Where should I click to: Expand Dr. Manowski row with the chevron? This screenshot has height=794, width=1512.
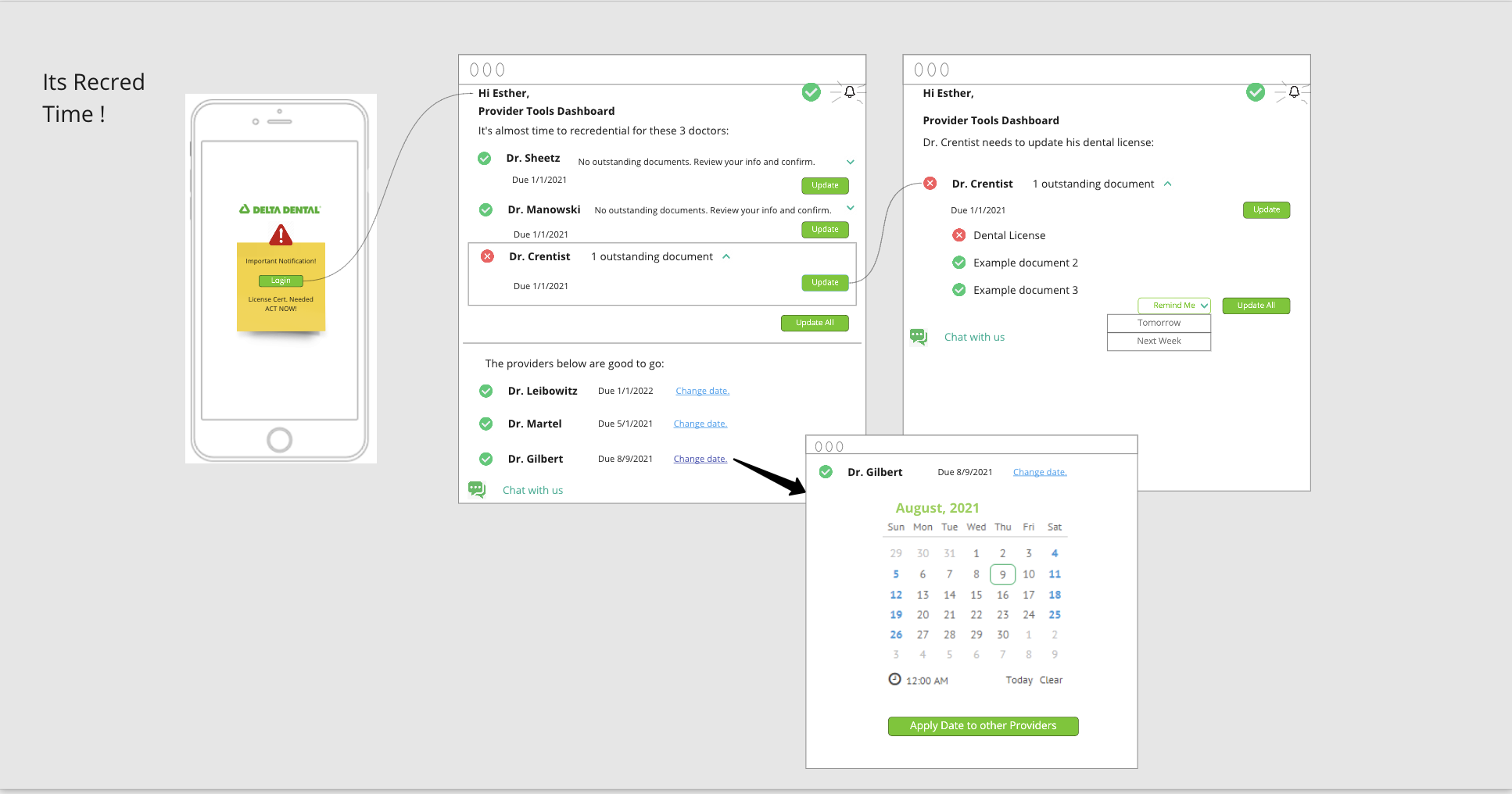pos(851,208)
